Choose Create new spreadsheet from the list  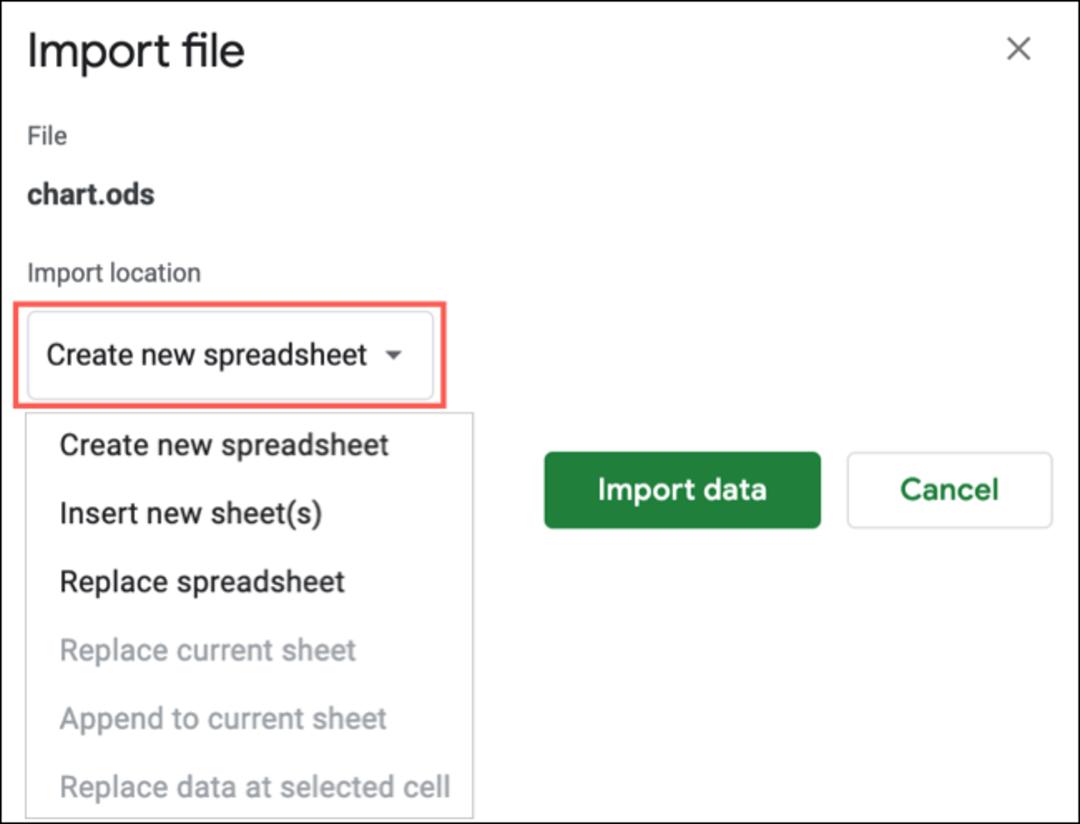tap(224, 445)
